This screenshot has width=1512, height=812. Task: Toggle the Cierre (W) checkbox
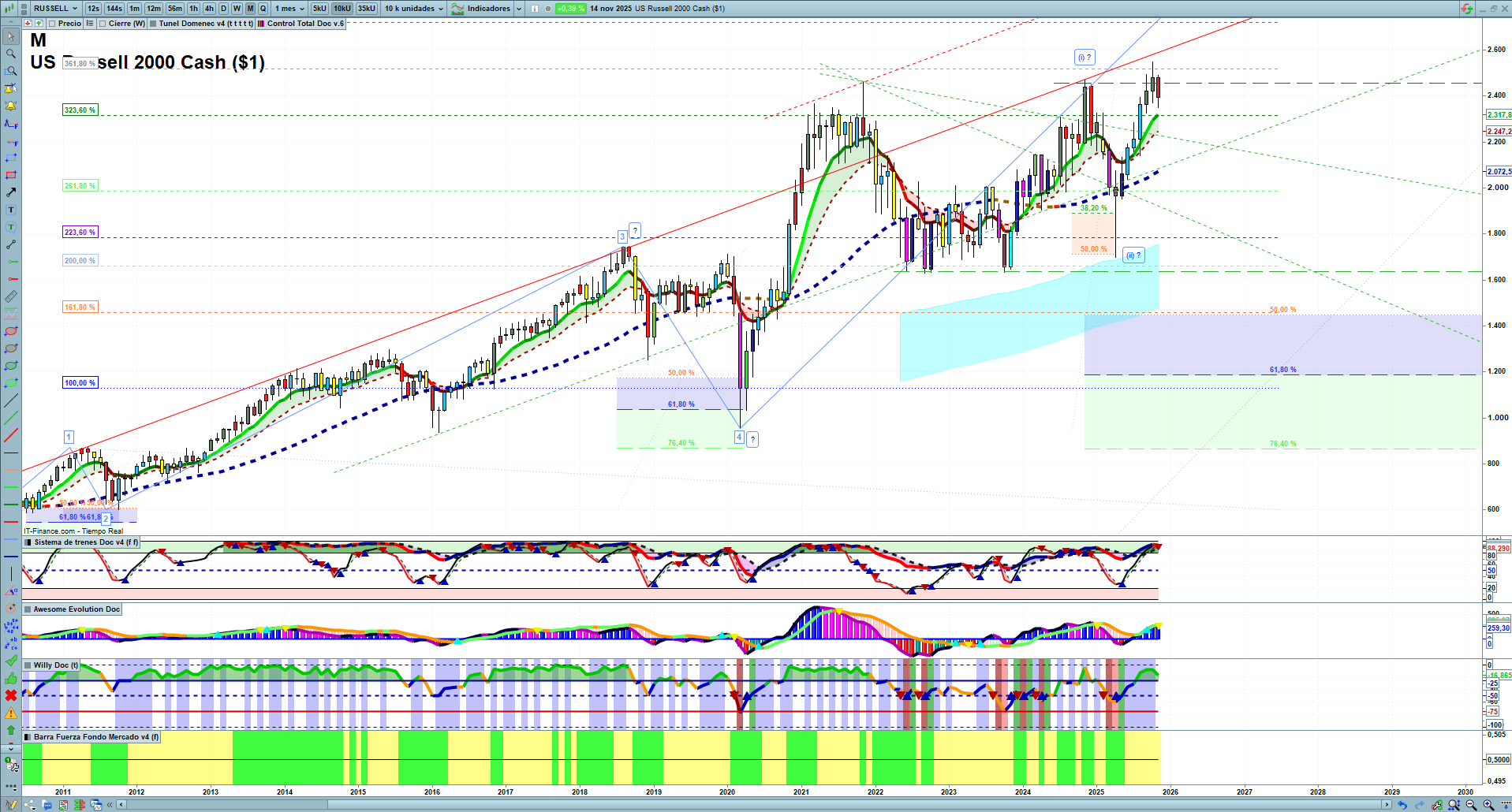pyautogui.click(x=103, y=24)
